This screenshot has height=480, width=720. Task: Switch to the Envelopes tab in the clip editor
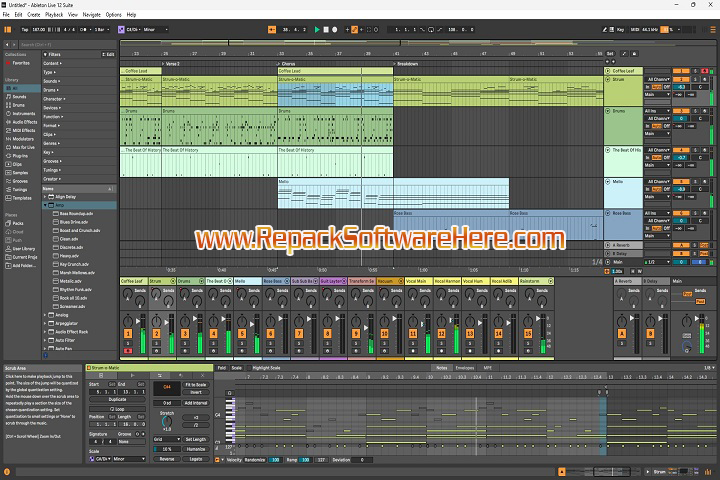point(464,368)
